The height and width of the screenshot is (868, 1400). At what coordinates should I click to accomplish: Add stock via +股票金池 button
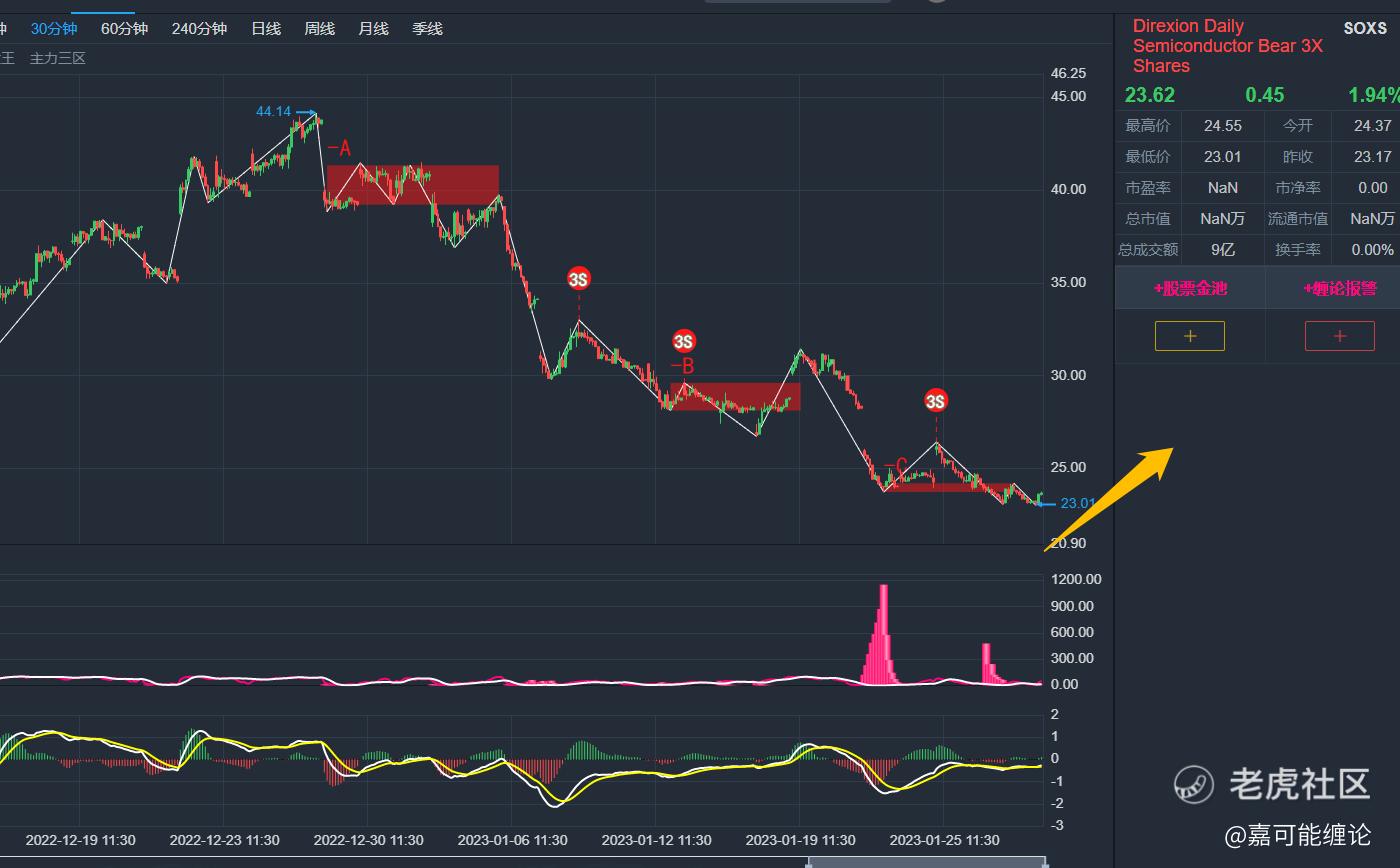(1190, 288)
